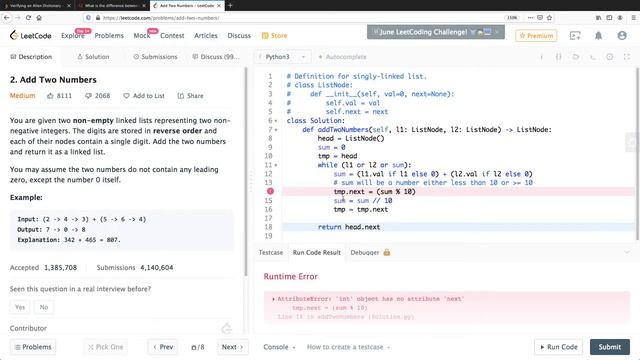
Task: Go to Next problem
Action: (233, 347)
